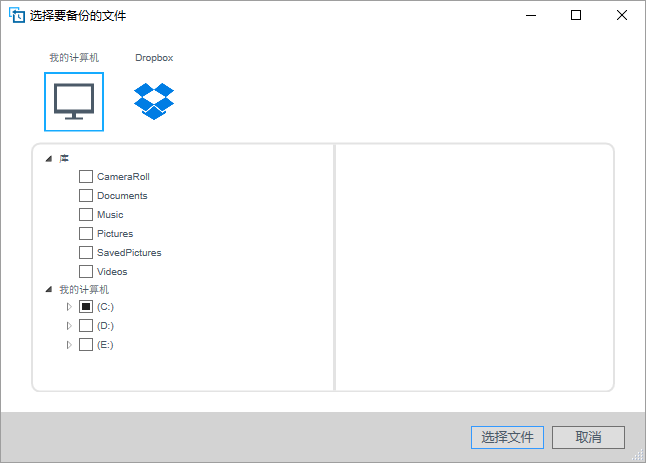
Task: Expand the (D:) drive node
Action: [69, 326]
